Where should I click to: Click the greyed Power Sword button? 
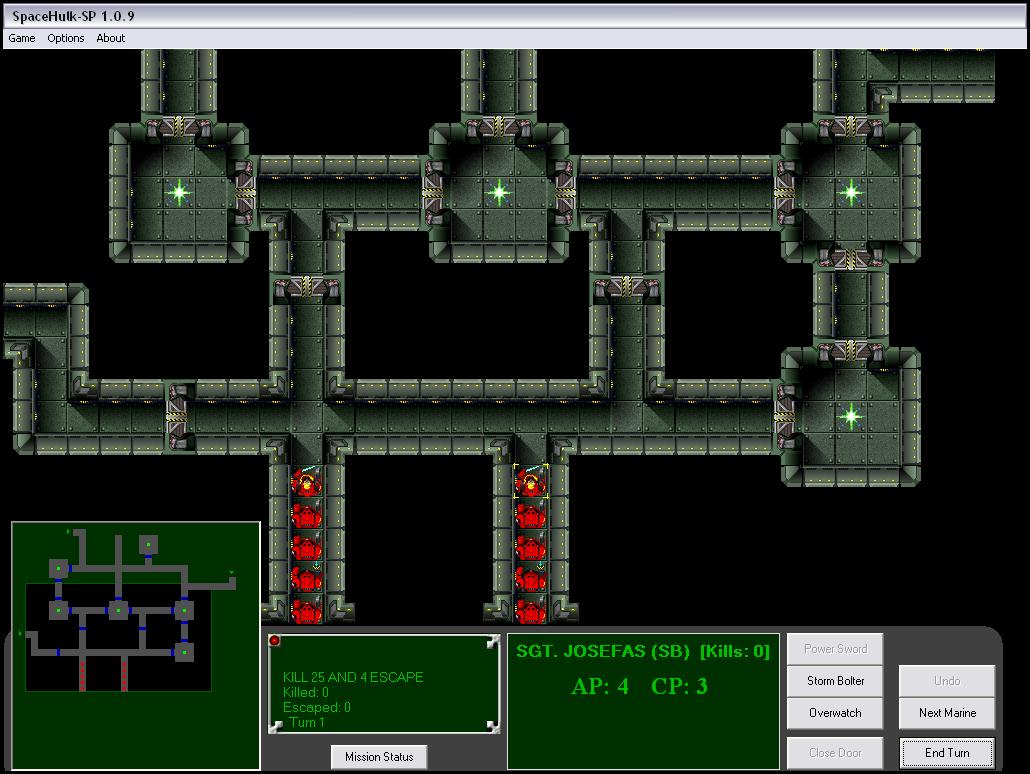pyautogui.click(x=835, y=649)
